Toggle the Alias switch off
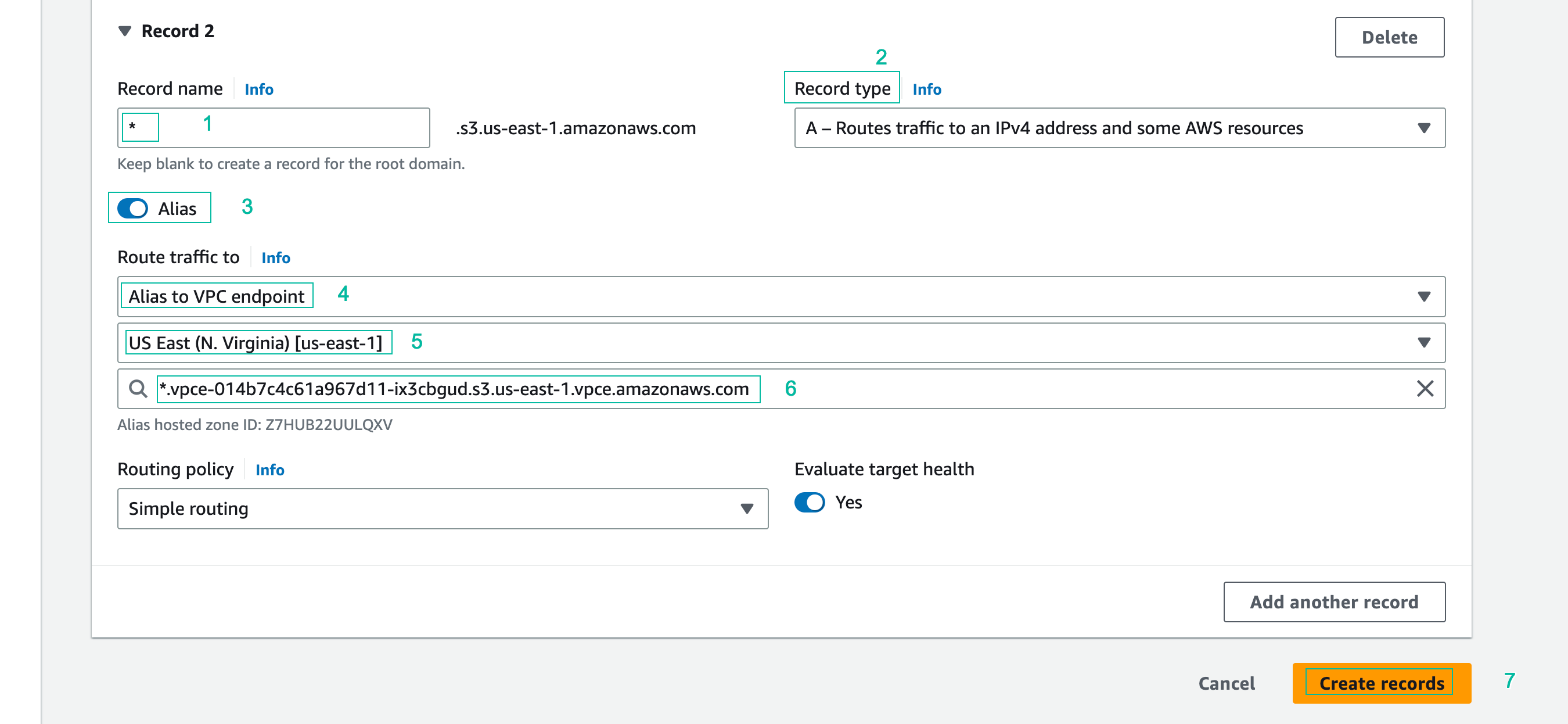This screenshot has width=1568, height=724. pyautogui.click(x=132, y=208)
